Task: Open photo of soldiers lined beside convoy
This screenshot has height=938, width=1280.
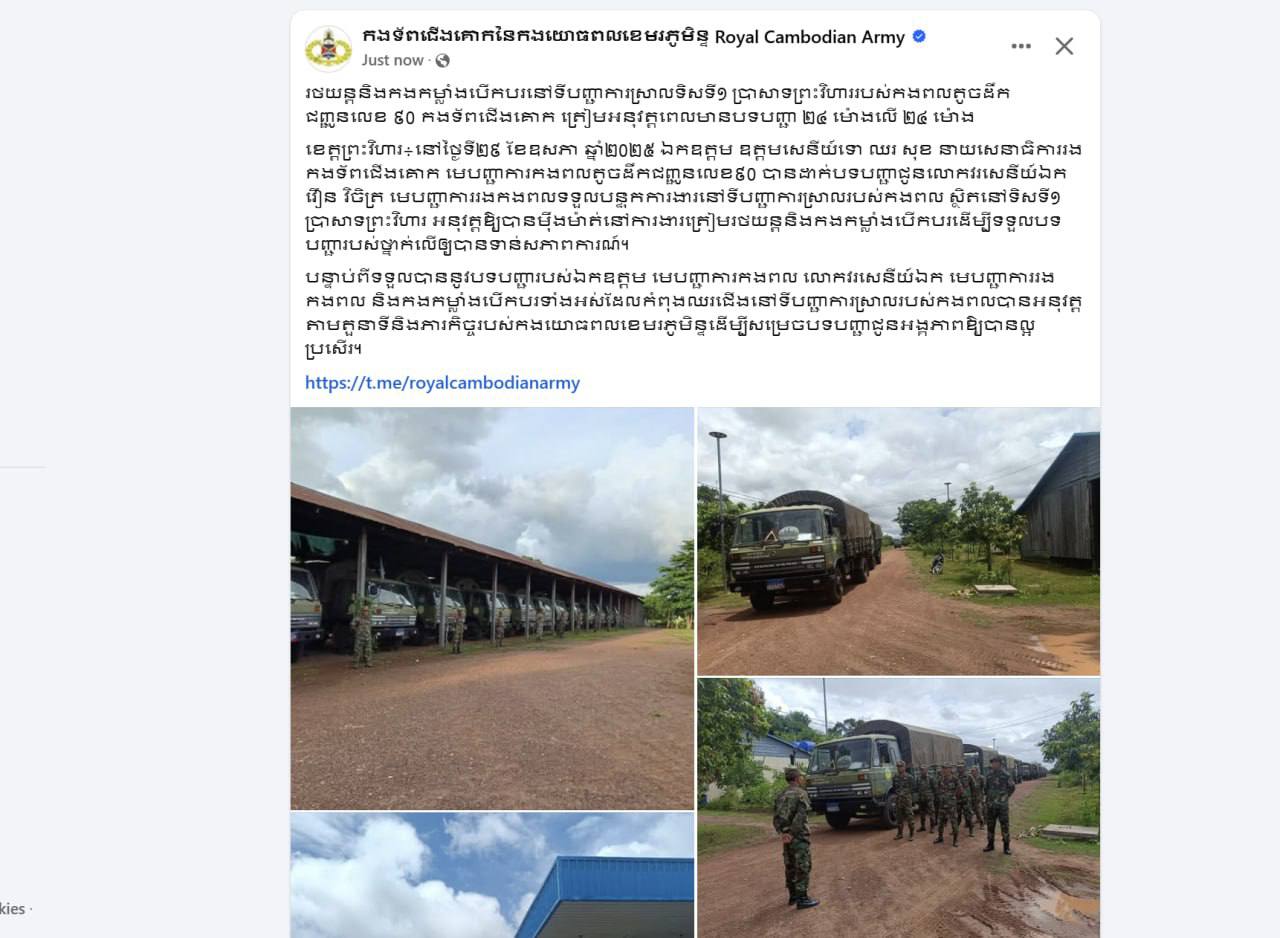Action: tap(898, 808)
